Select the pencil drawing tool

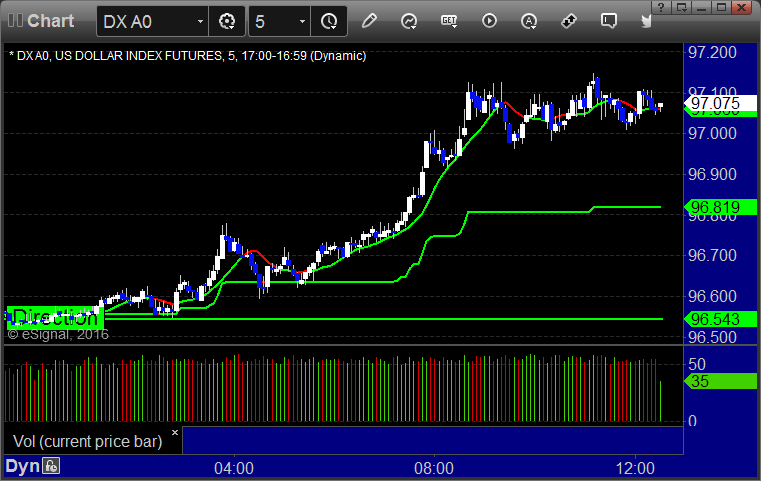pos(369,20)
